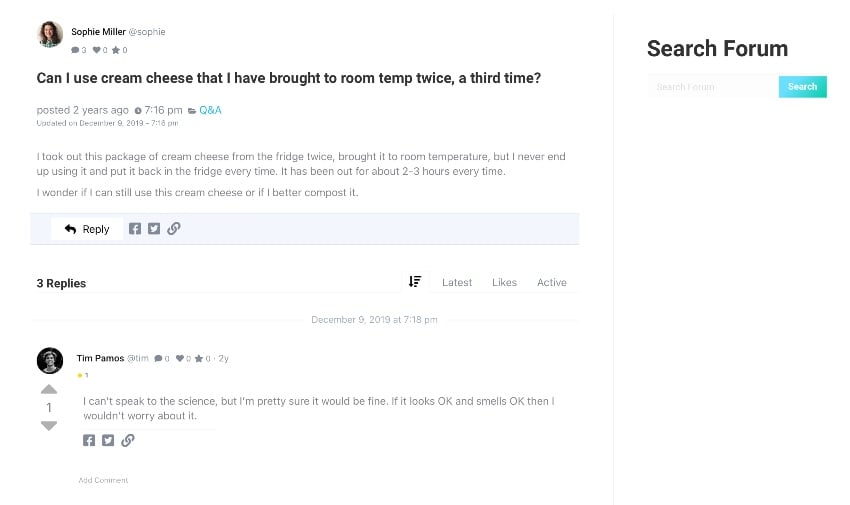Viewport: 850px width, 505px height.
Task: Tweet Tim Pamos's reply
Action: [x=108, y=440]
